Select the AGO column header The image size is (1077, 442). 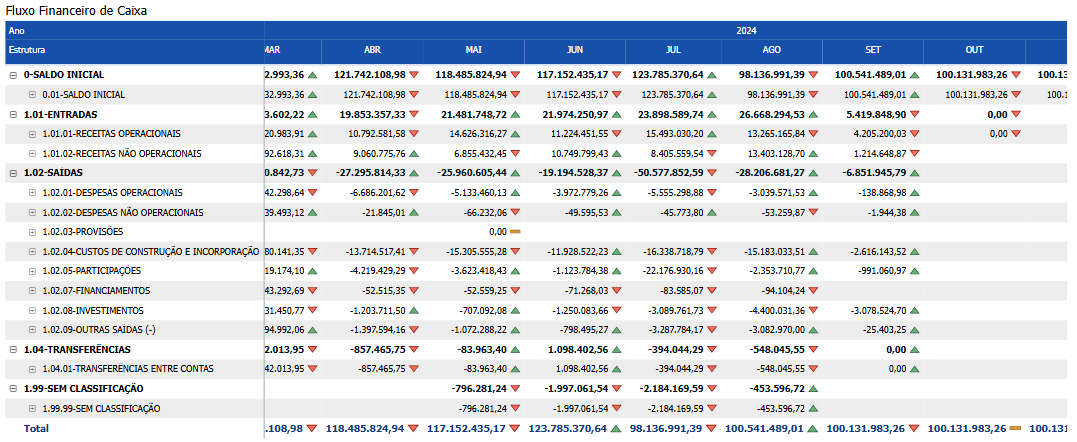[772, 49]
